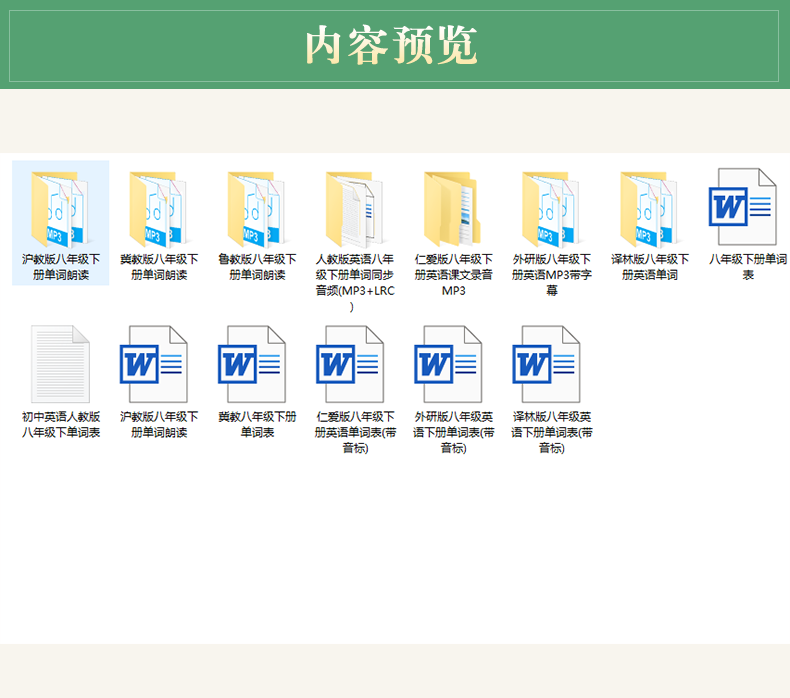This screenshot has height=698, width=790.
Task: Select the 八年级下册单词表 Word document icon
Action: pos(743,207)
